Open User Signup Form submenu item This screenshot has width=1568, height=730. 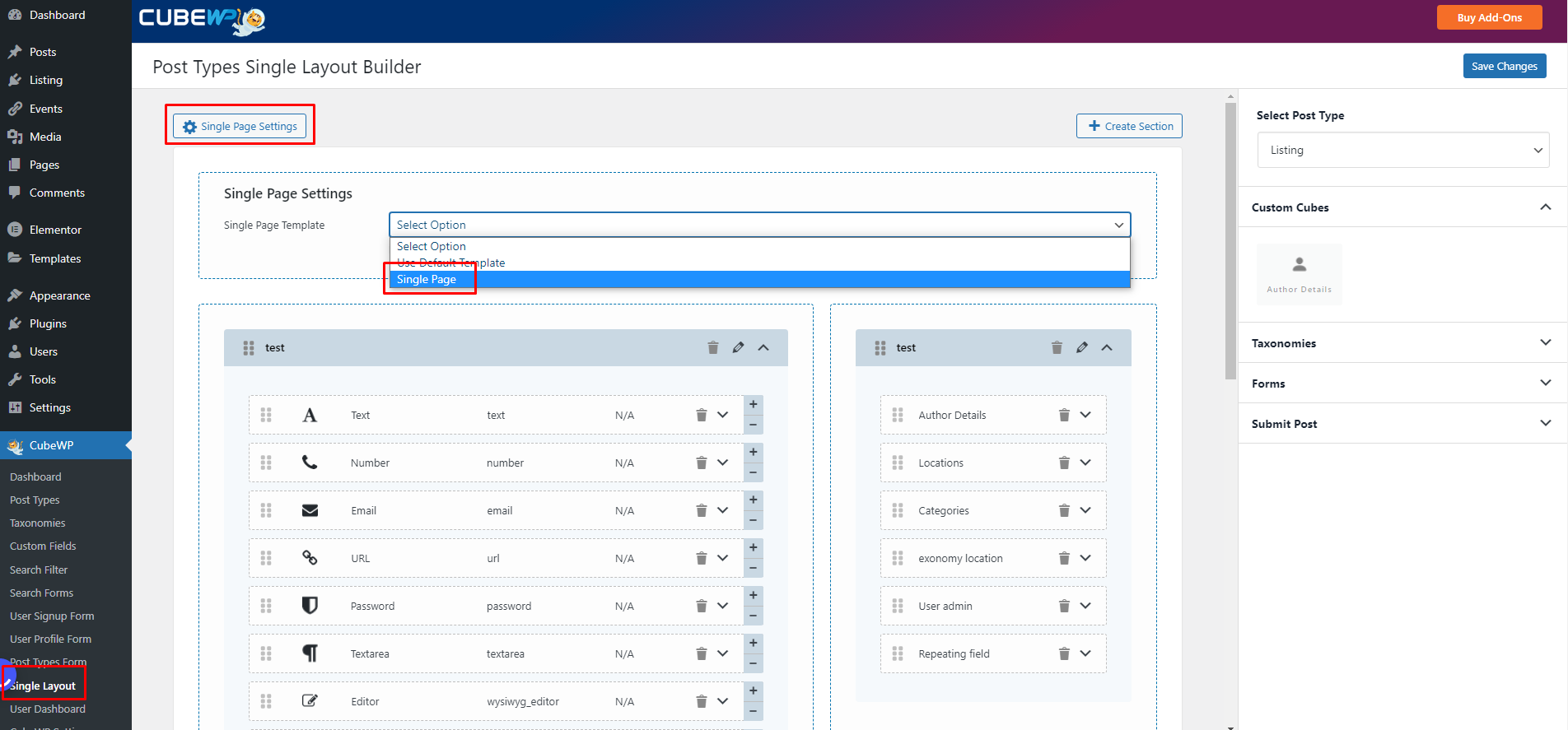pyautogui.click(x=52, y=616)
